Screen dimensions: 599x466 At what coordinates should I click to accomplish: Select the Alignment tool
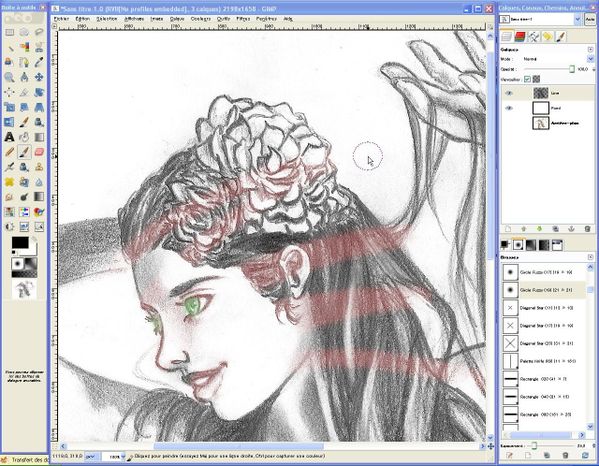pyautogui.click(x=10, y=92)
